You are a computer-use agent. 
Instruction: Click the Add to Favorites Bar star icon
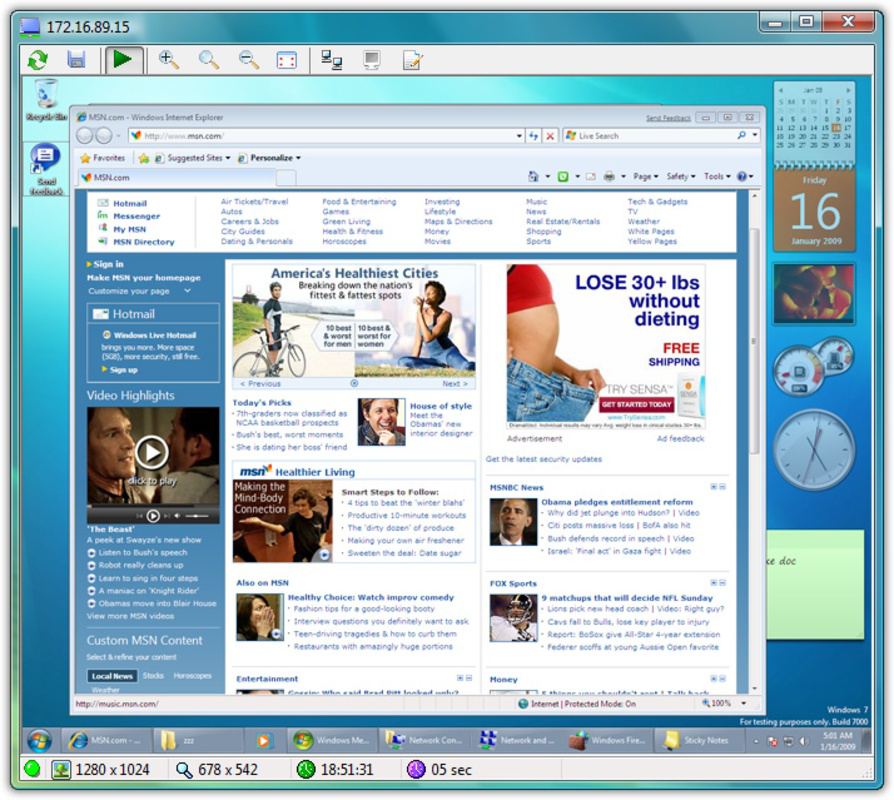(x=144, y=158)
